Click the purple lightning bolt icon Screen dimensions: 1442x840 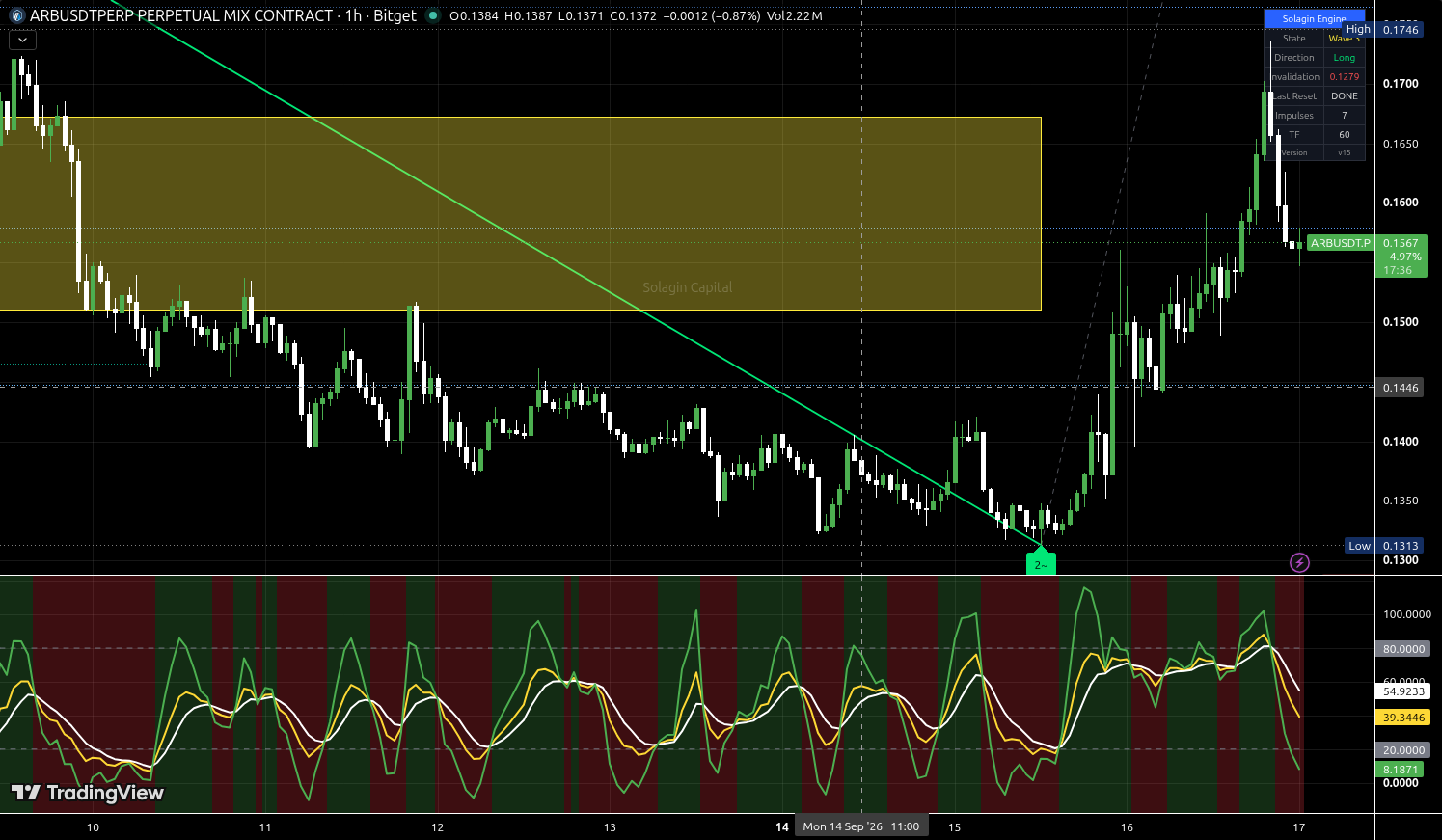1299,562
